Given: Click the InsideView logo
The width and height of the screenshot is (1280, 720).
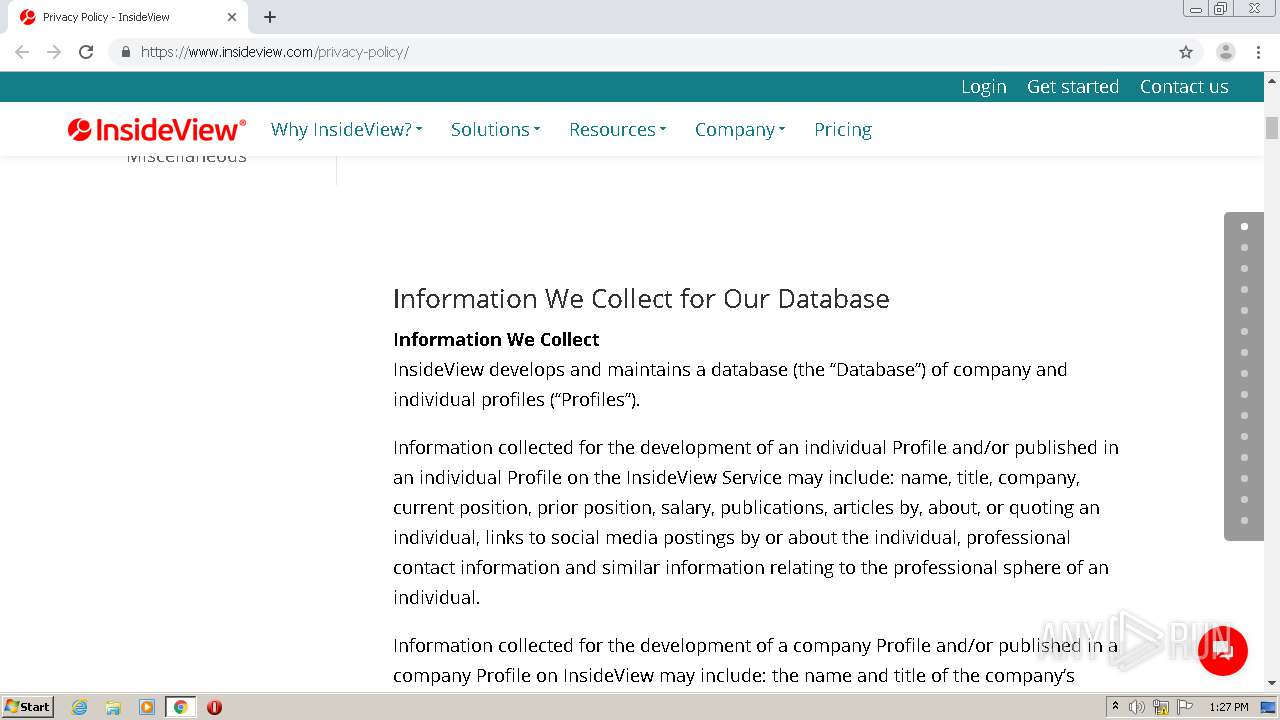Looking at the screenshot, I should pos(157,129).
